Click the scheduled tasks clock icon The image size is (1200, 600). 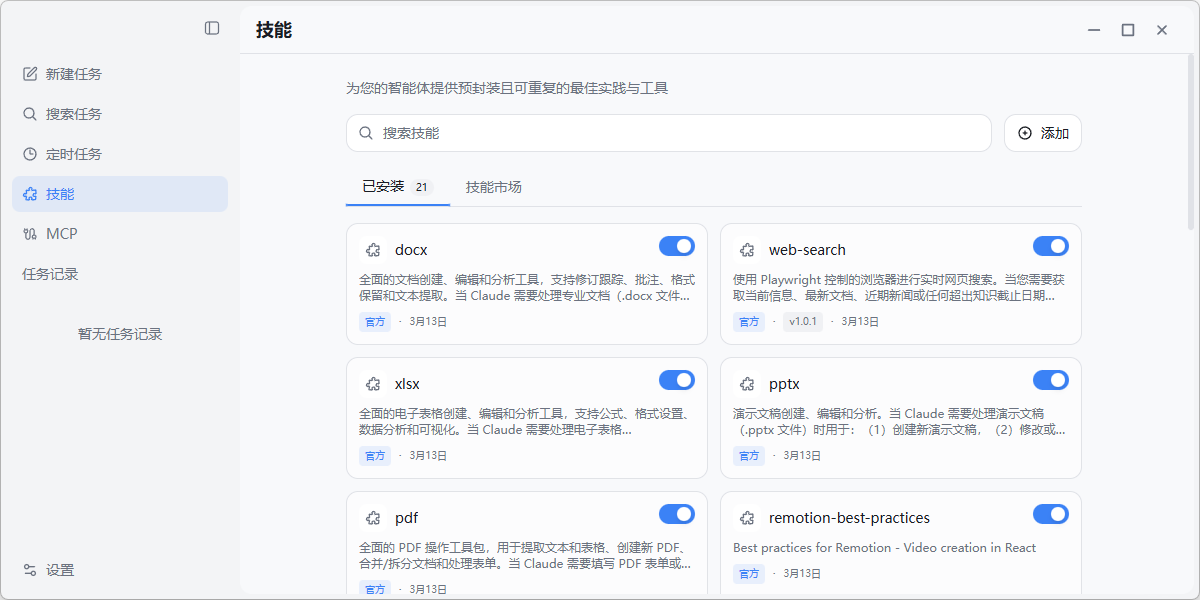pos(30,154)
